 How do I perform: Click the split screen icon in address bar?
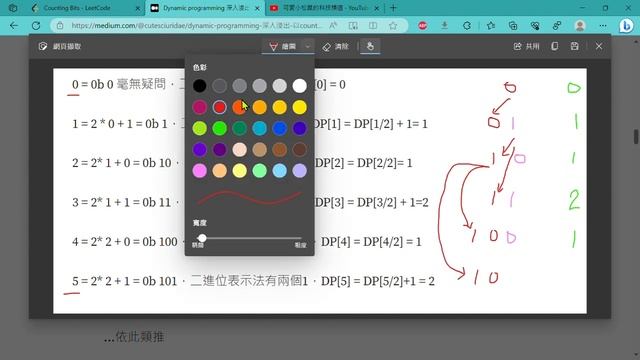[x=373, y=25]
